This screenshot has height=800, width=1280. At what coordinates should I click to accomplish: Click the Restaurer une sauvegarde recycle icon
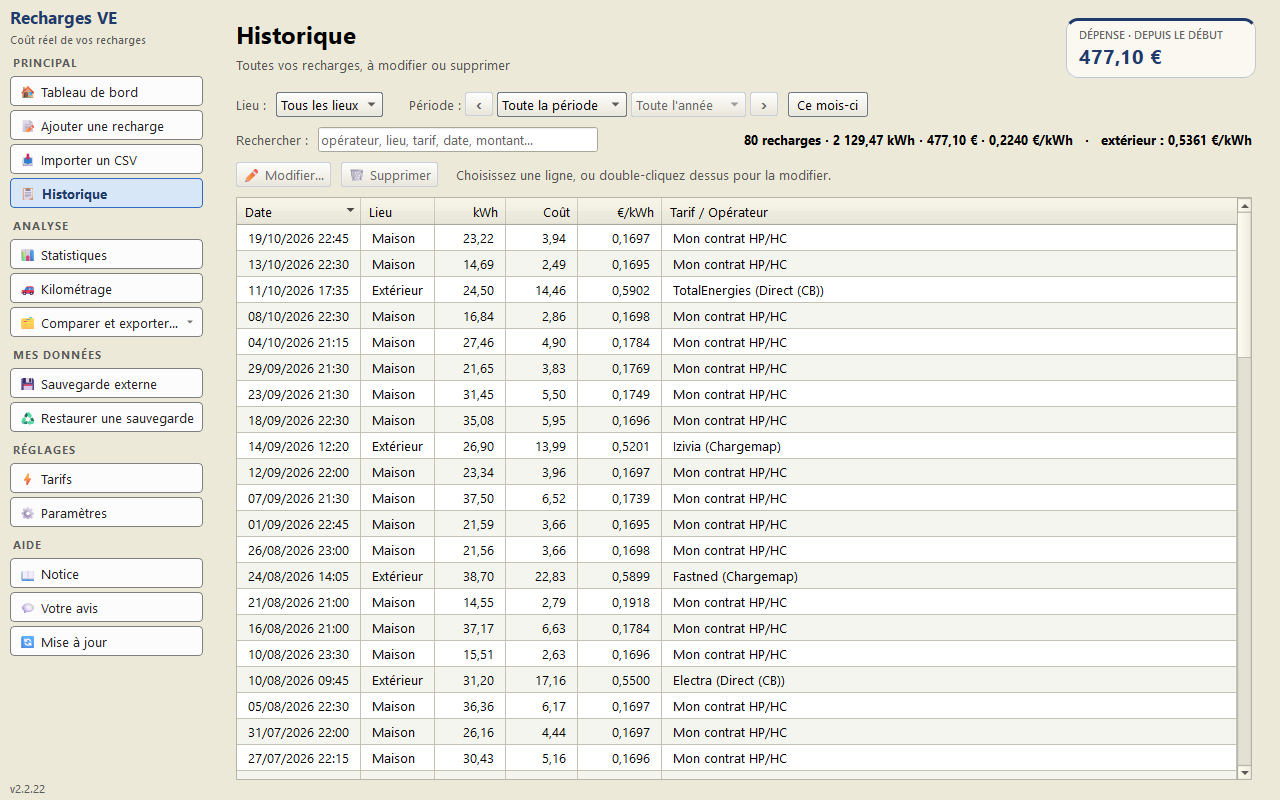click(28, 418)
